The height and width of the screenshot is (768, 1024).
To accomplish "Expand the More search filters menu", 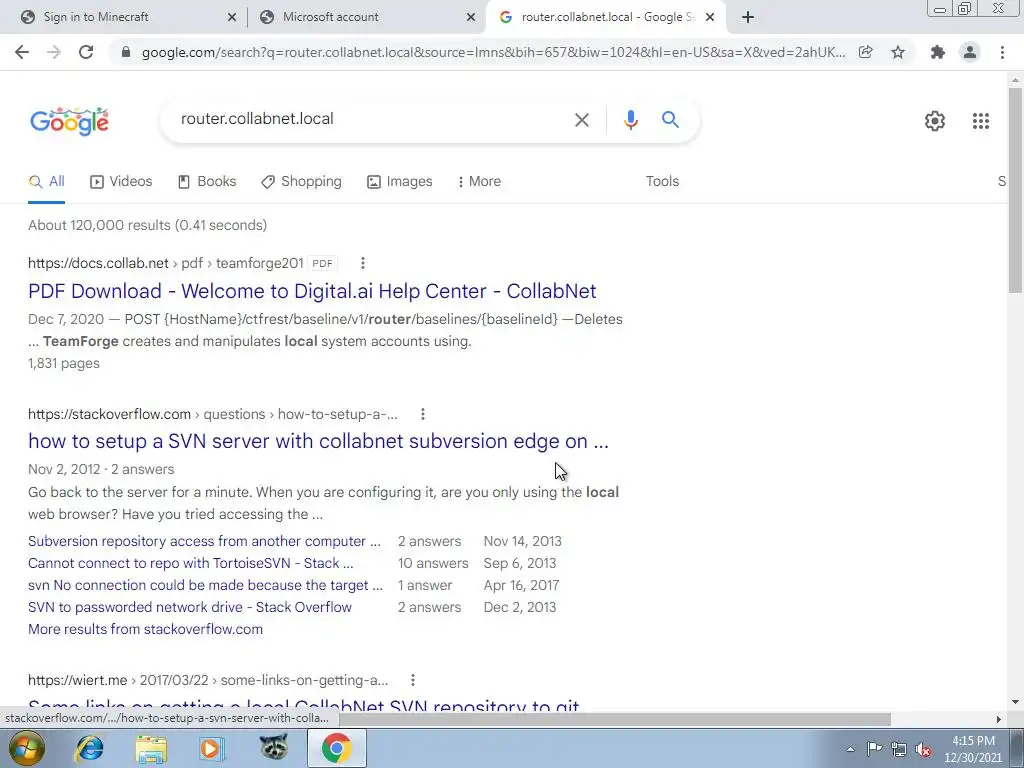I will coord(479,182).
